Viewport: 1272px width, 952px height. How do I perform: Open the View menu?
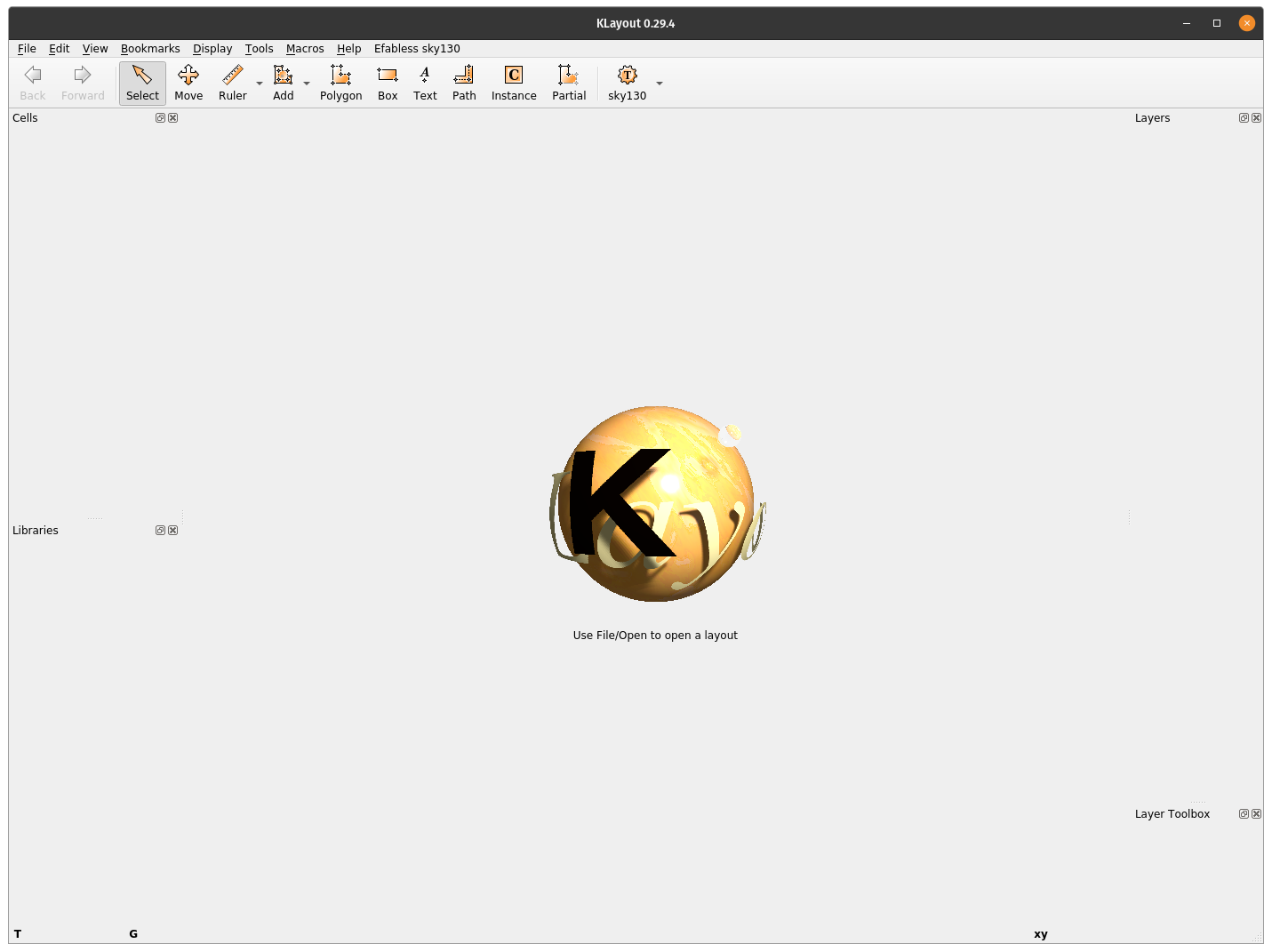(x=95, y=48)
